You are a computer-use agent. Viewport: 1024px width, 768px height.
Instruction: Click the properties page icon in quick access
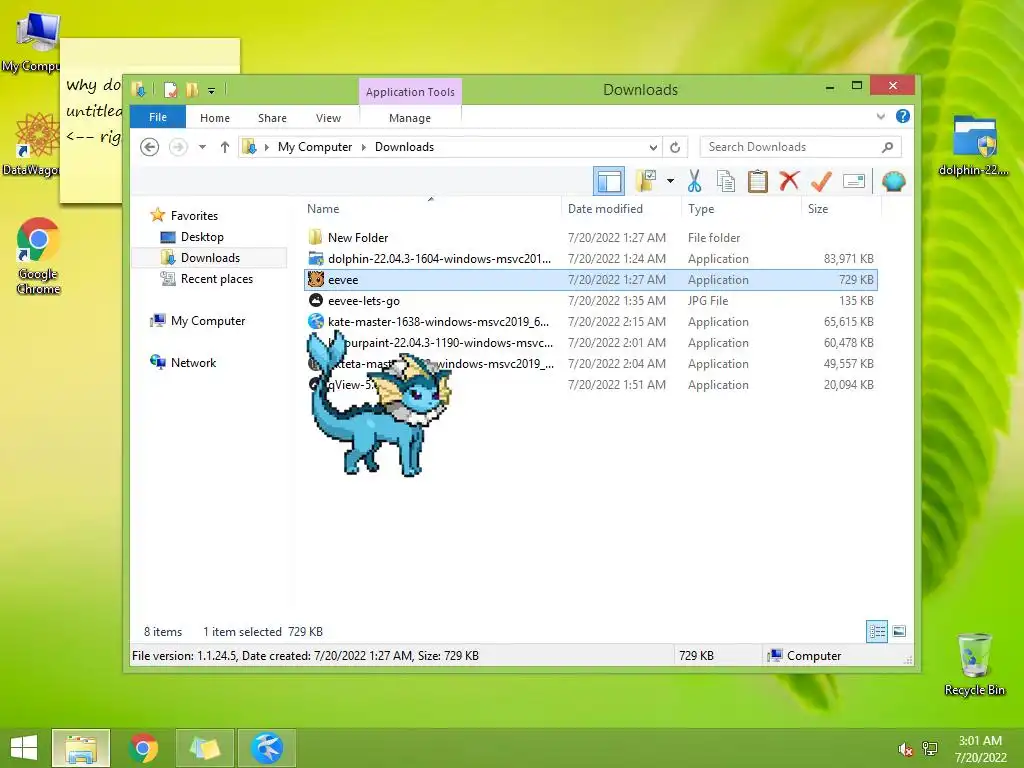pyautogui.click(x=170, y=89)
